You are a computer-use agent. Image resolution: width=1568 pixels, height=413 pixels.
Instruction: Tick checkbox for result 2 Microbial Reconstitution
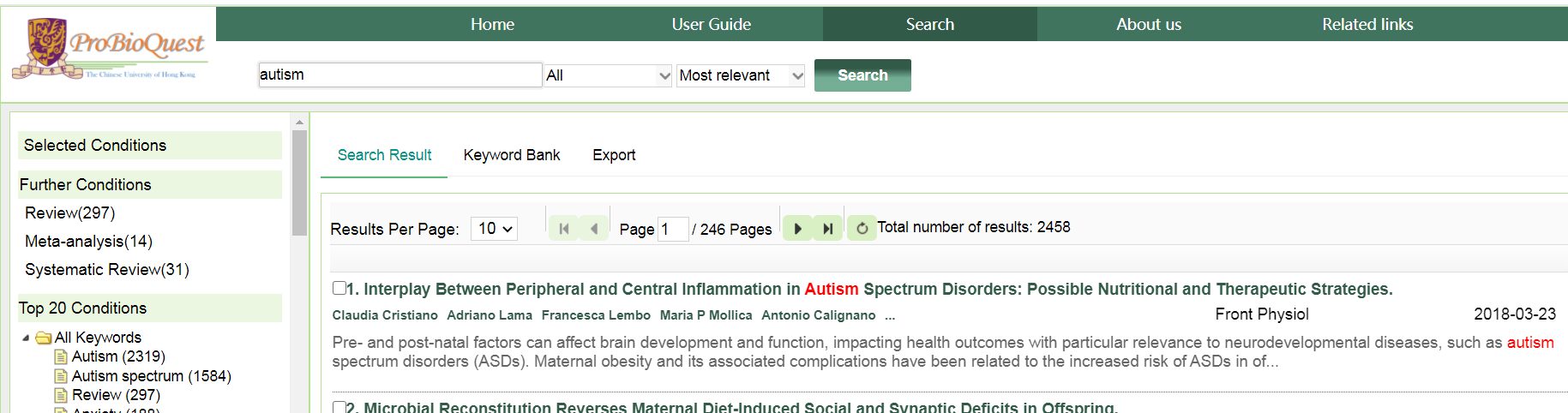pyautogui.click(x=339, y=407)
